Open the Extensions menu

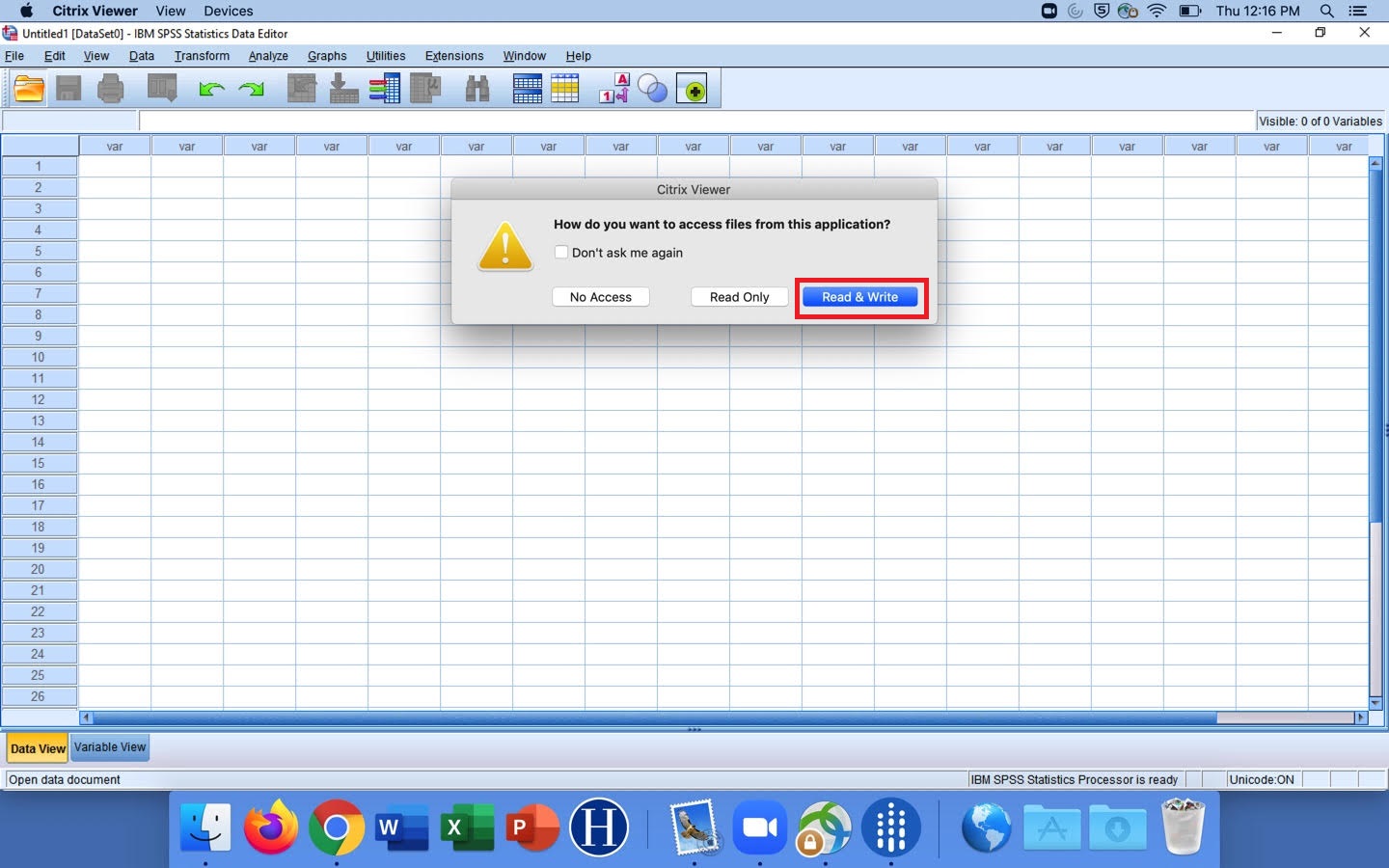coord(454,56)
